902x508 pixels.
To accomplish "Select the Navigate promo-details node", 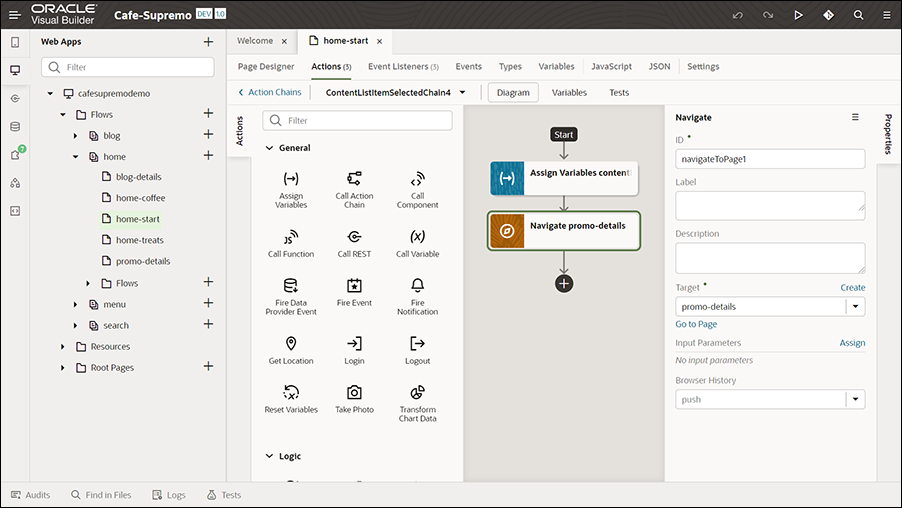I will pos(564,231).
